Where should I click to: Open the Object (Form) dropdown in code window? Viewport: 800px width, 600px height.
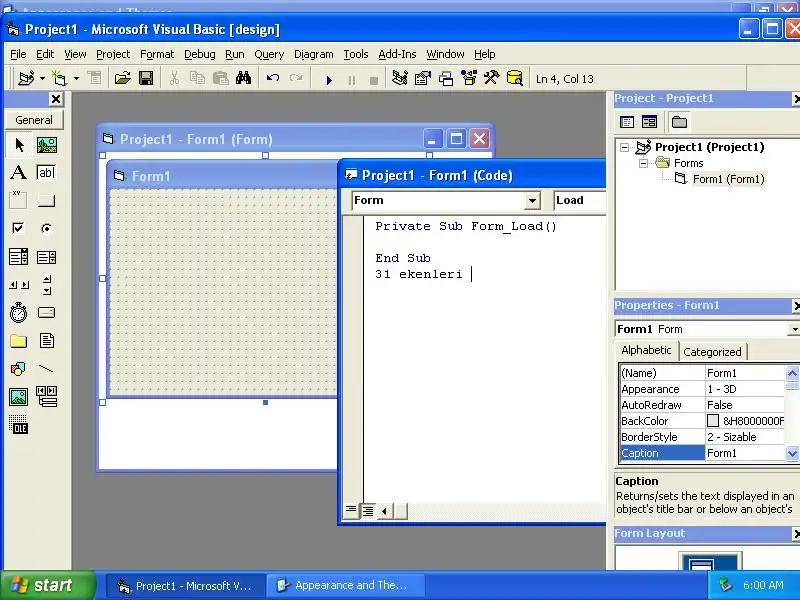tap(532, 201)
